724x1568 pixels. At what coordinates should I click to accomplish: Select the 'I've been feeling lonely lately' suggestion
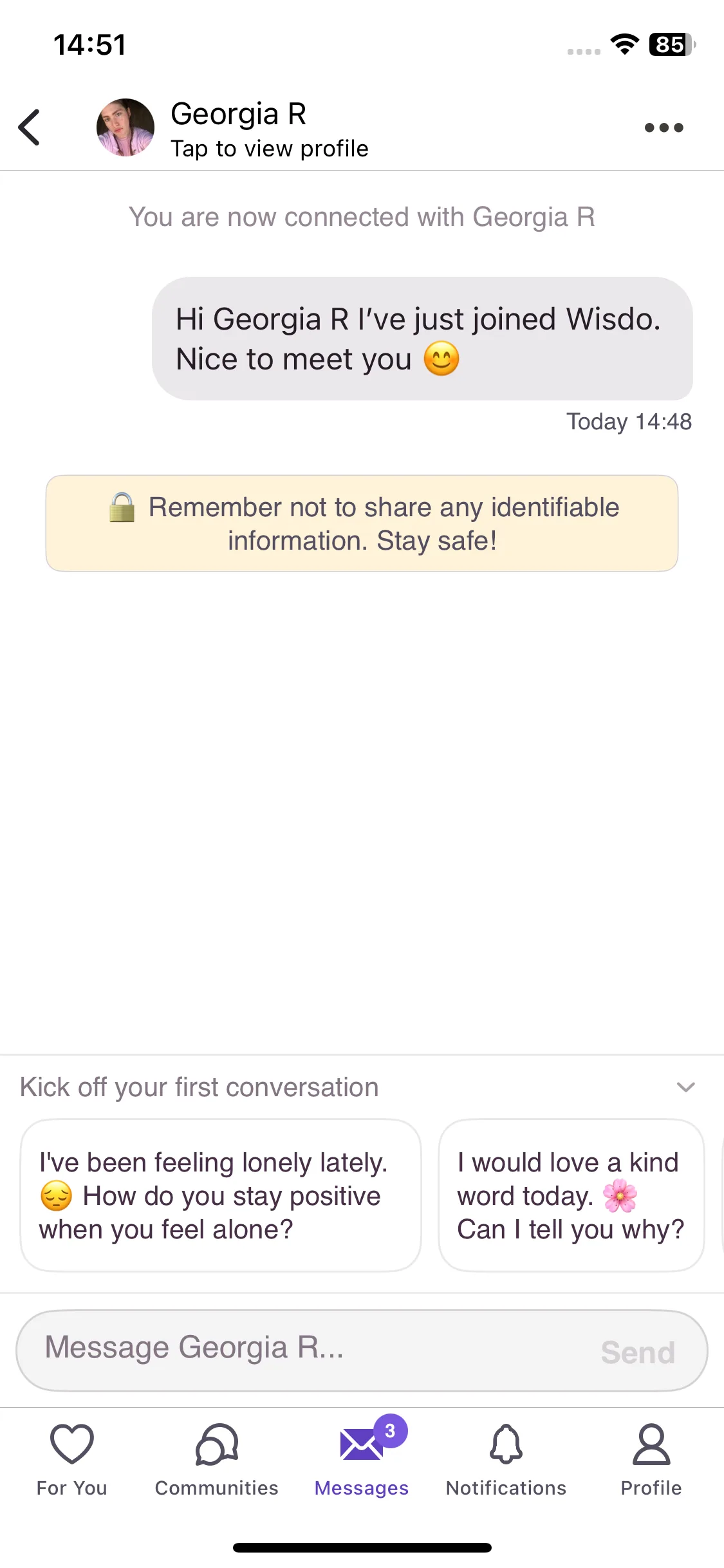(x=221, y=1195)
